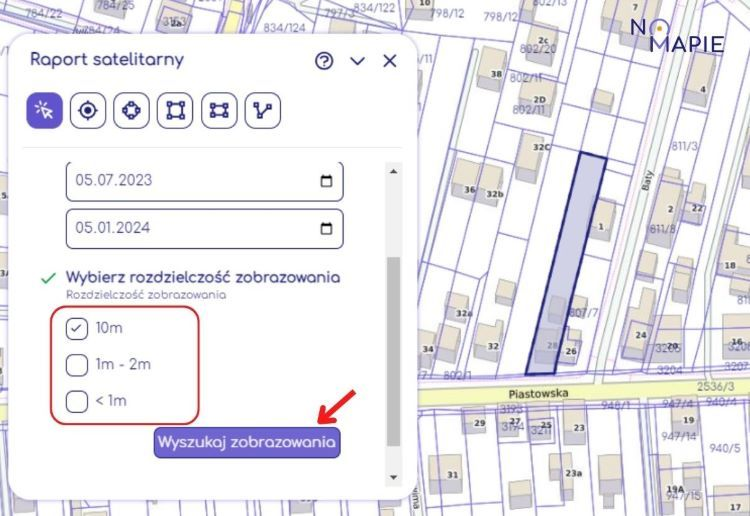The height and width of the screenshot is (516, 750).
Task: Open help for Raport satelitarny
Action: (x=323, y=61)
